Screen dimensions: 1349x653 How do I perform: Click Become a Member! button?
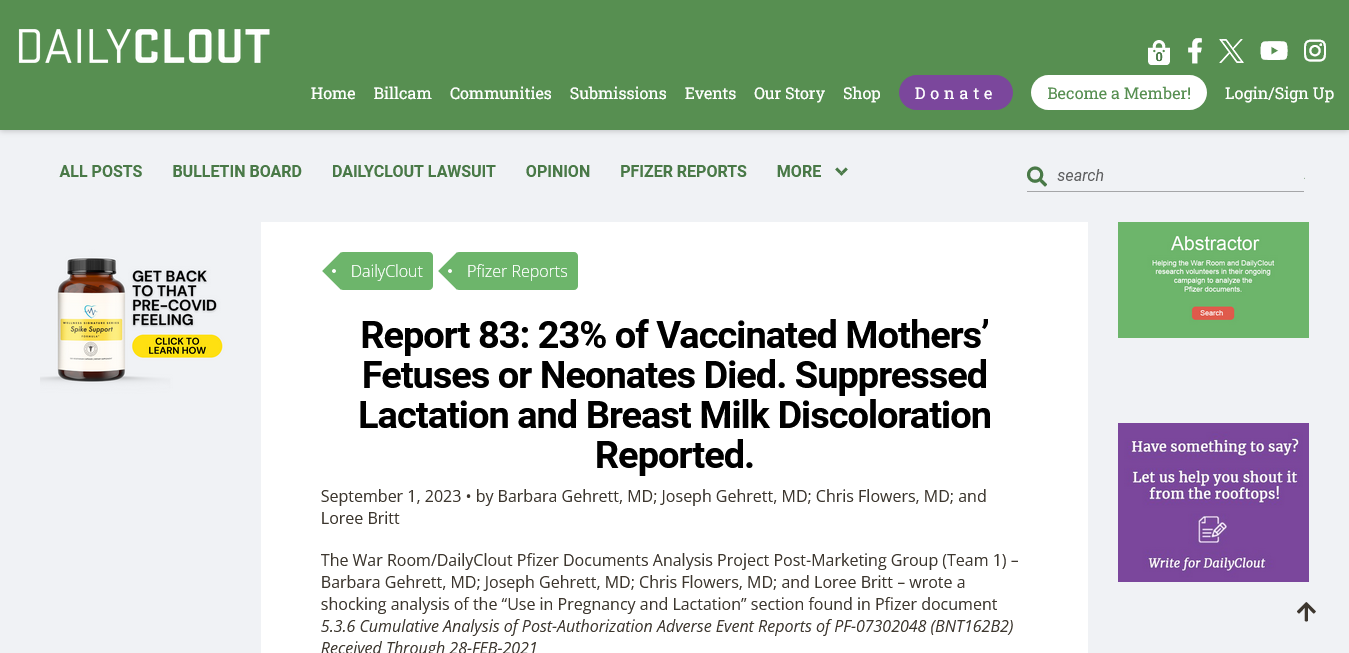pyautogui.click(x=1119, y=93)
